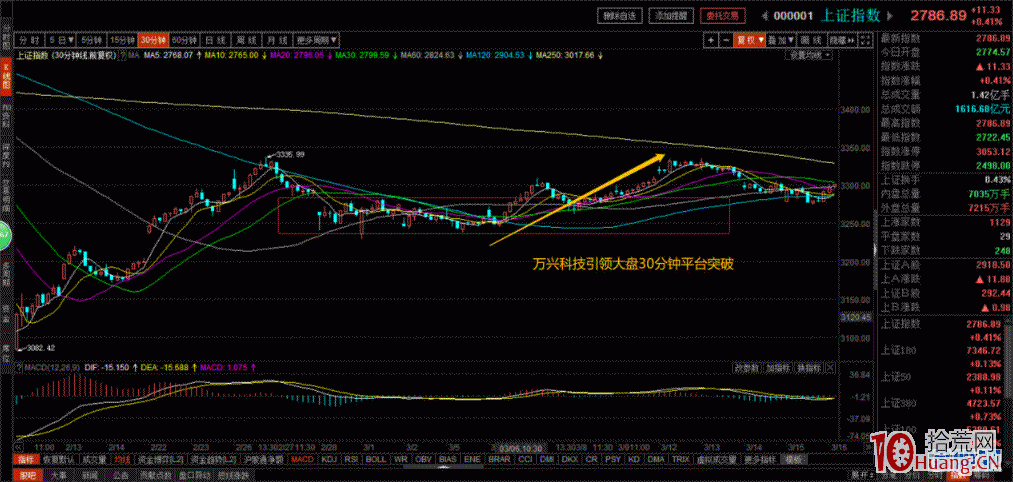The width and height of the screenshot is (1013, 482).
Task: Select the 成交量 indicator
Action: click(96, 459)
